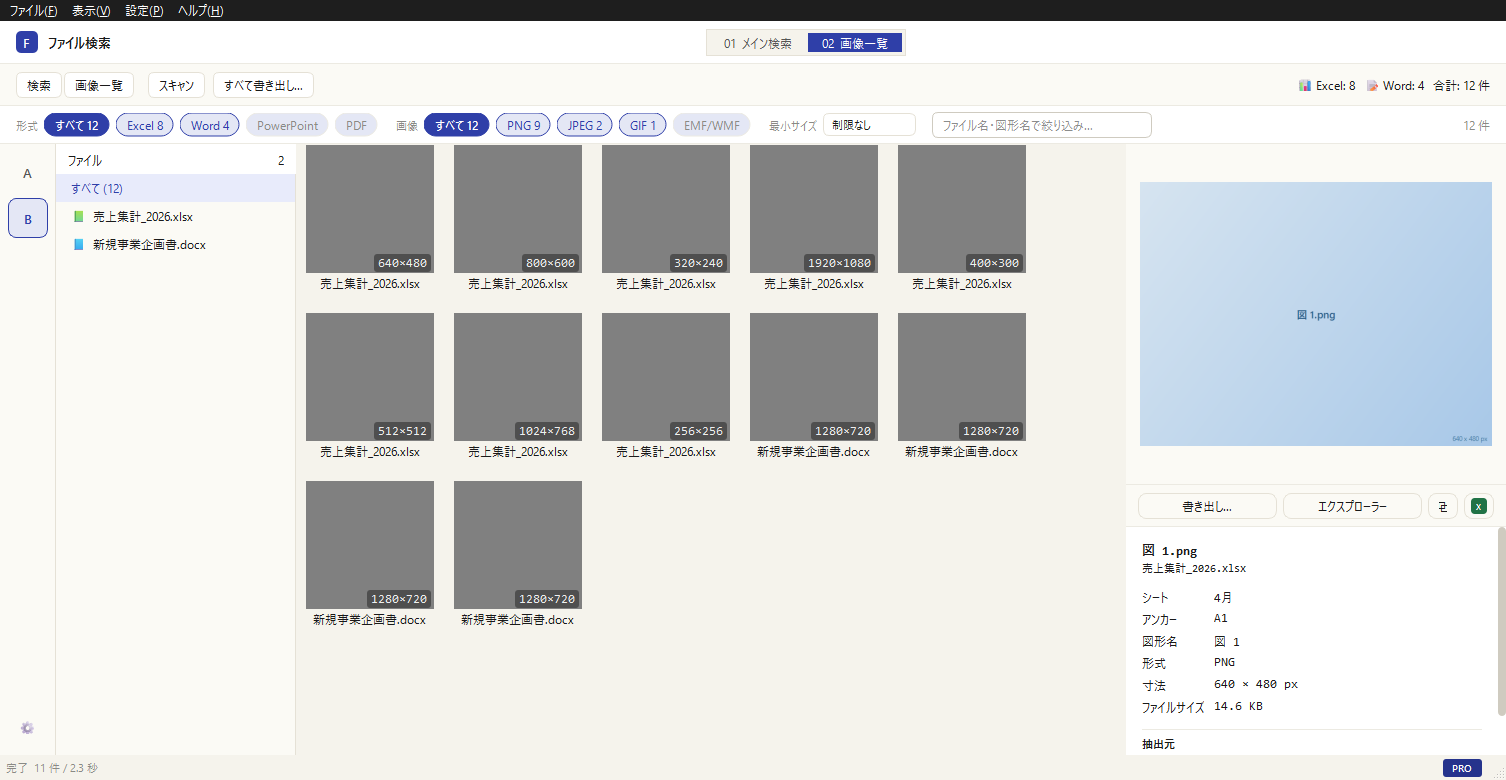Toggle the Word 4 format filter
1506x780 pixels.
coord(210,125)
